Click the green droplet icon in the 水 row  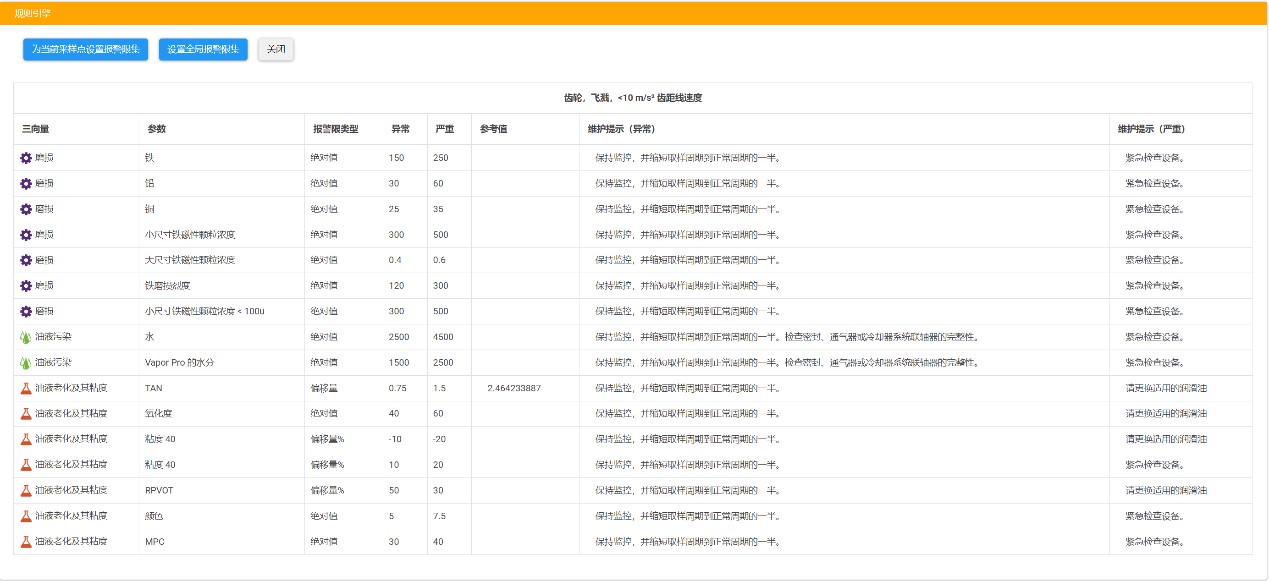pos(26,337)
